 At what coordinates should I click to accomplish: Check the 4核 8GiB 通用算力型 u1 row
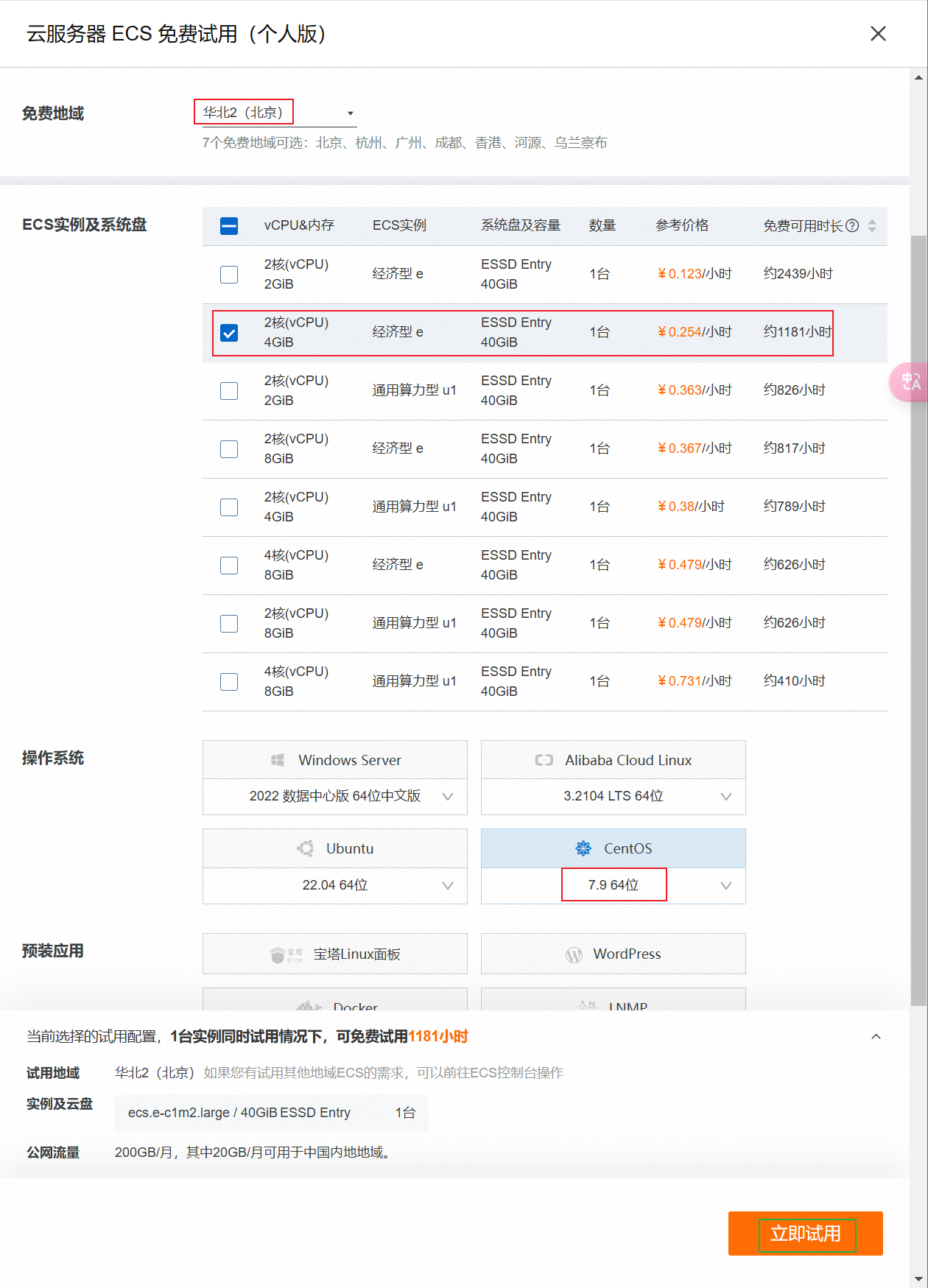(x=229, y=682)
